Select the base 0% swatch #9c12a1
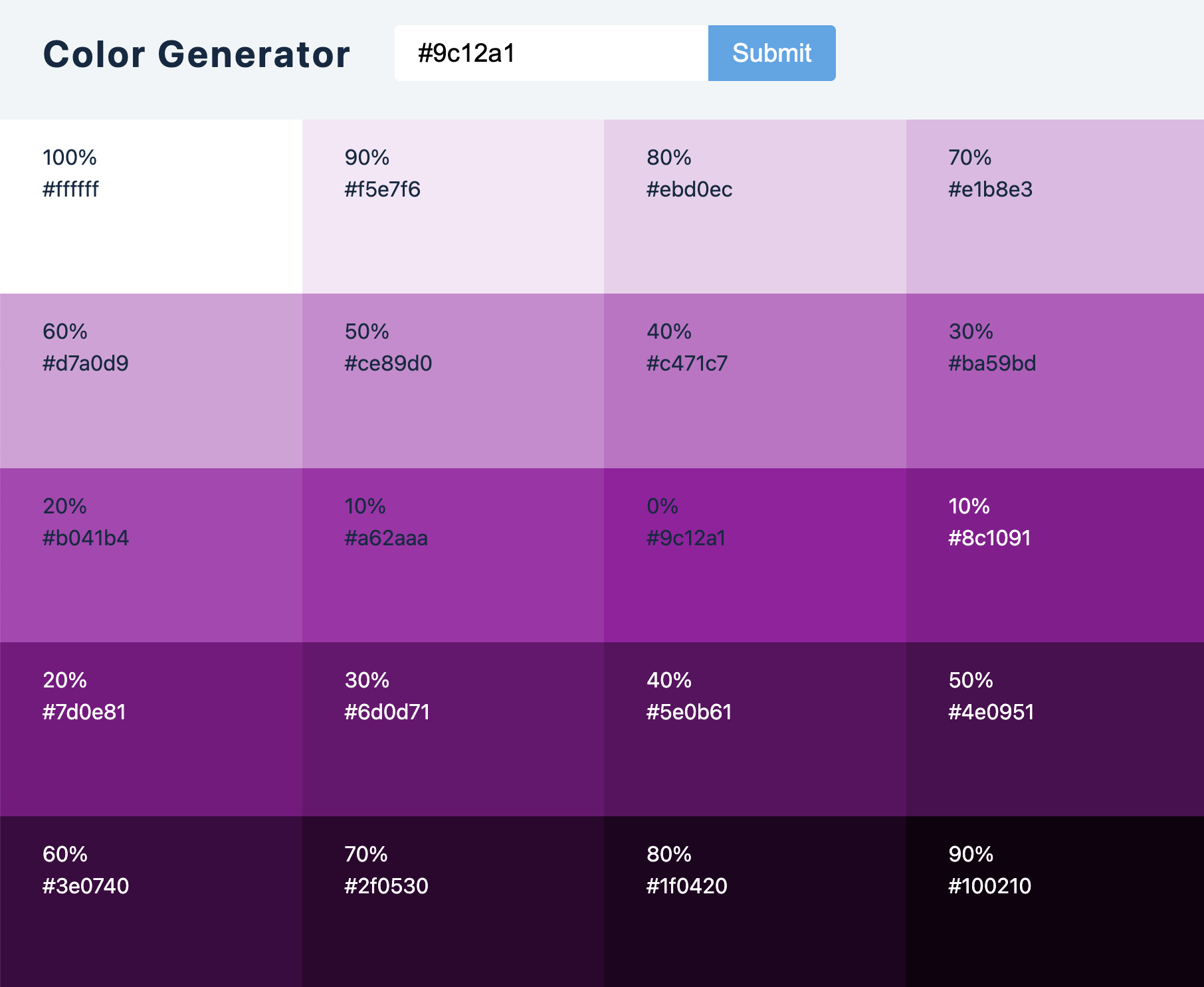Screen dimensions: 1204x987 755,555
